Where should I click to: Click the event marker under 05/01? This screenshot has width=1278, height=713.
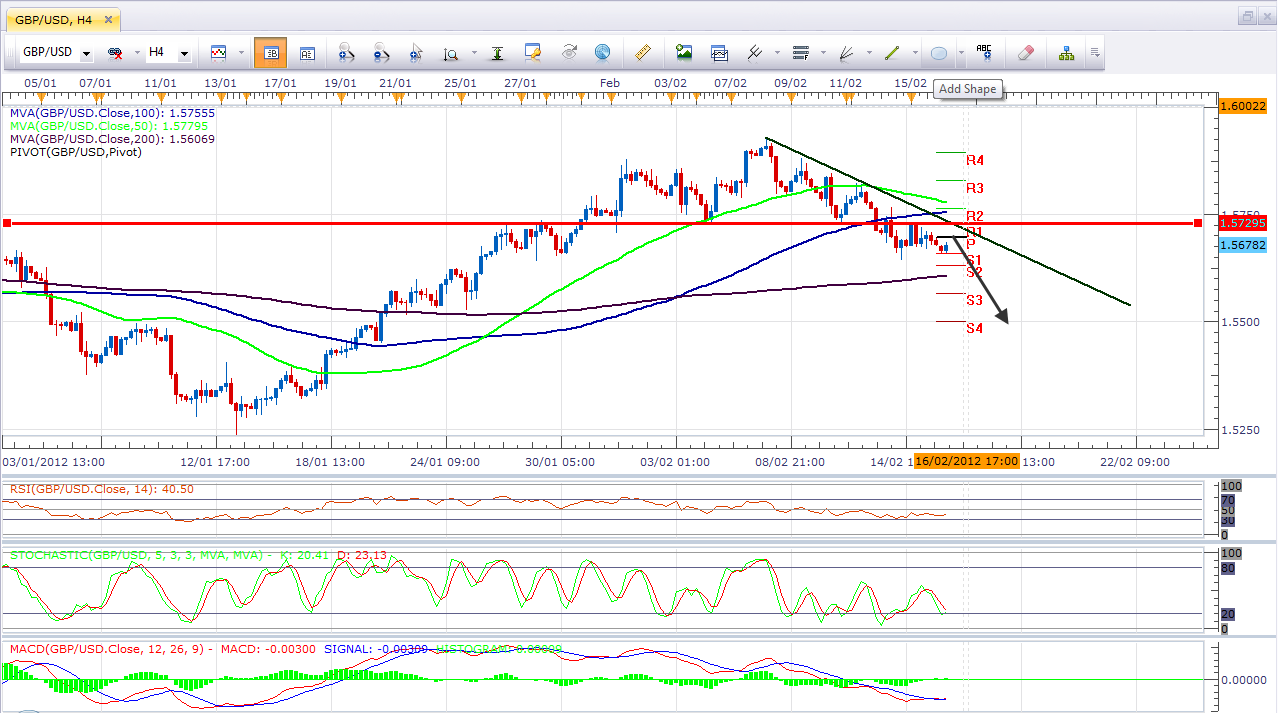click(39, 97)
